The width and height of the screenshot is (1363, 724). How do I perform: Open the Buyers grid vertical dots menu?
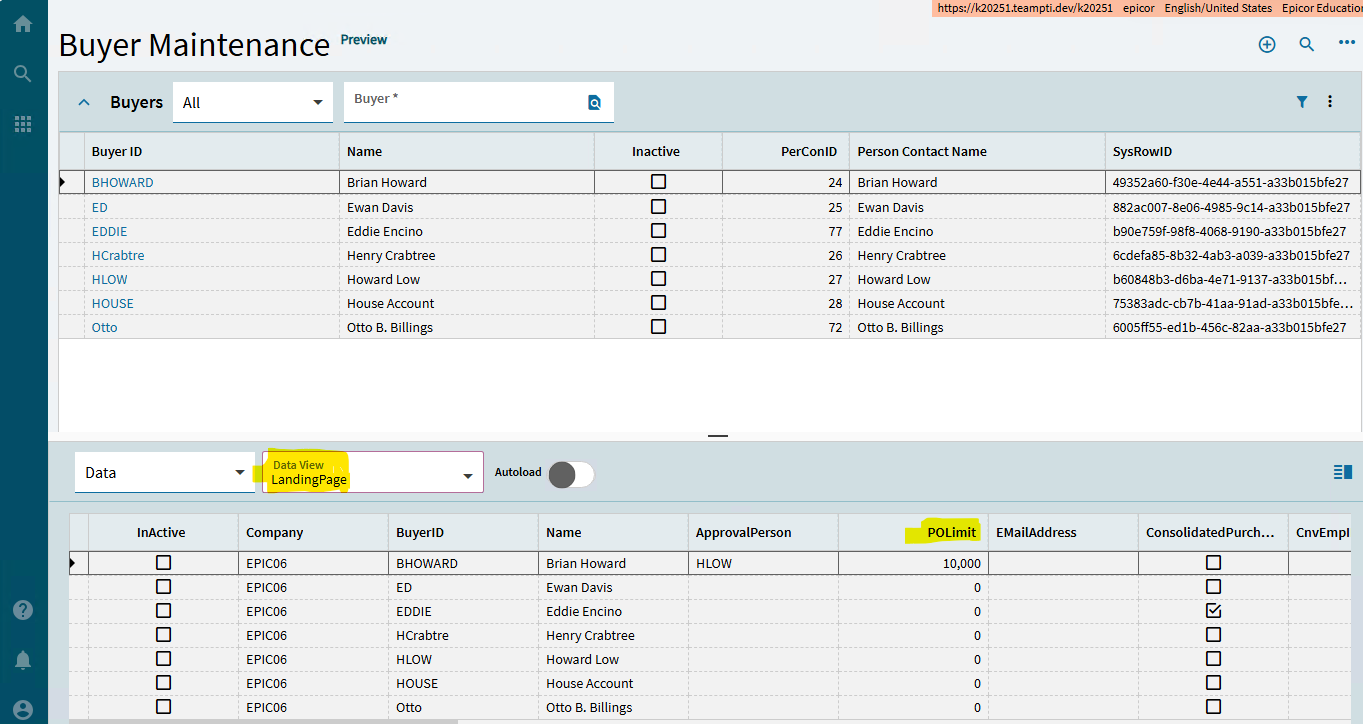click(1330, 101)
